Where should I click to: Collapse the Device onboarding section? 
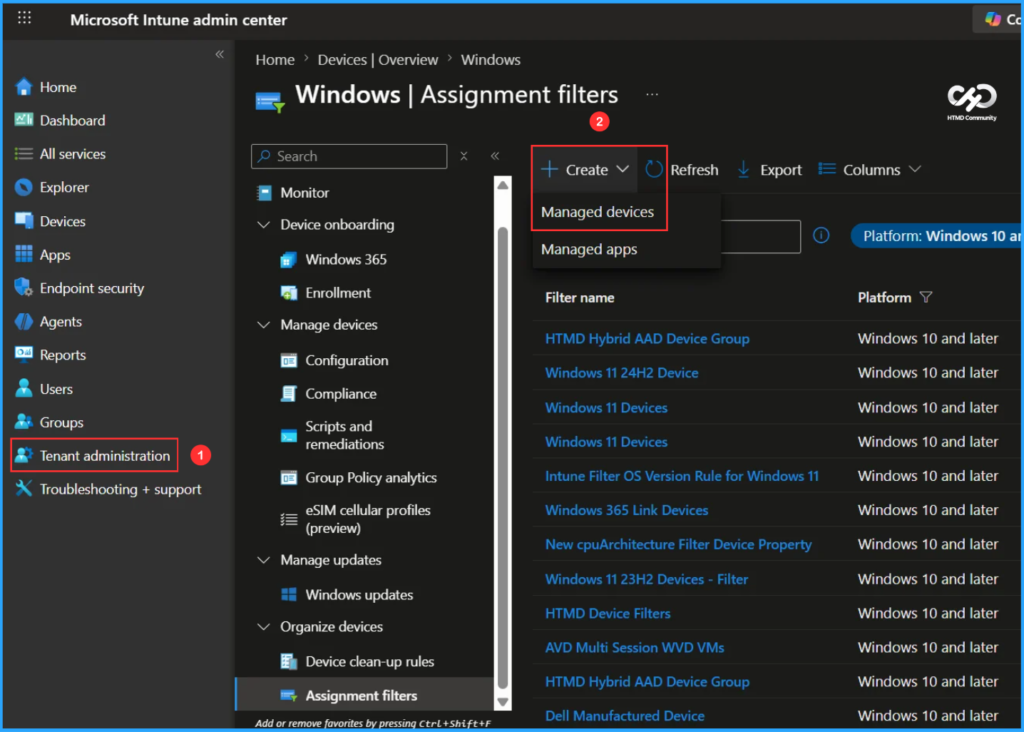(263, 225)
